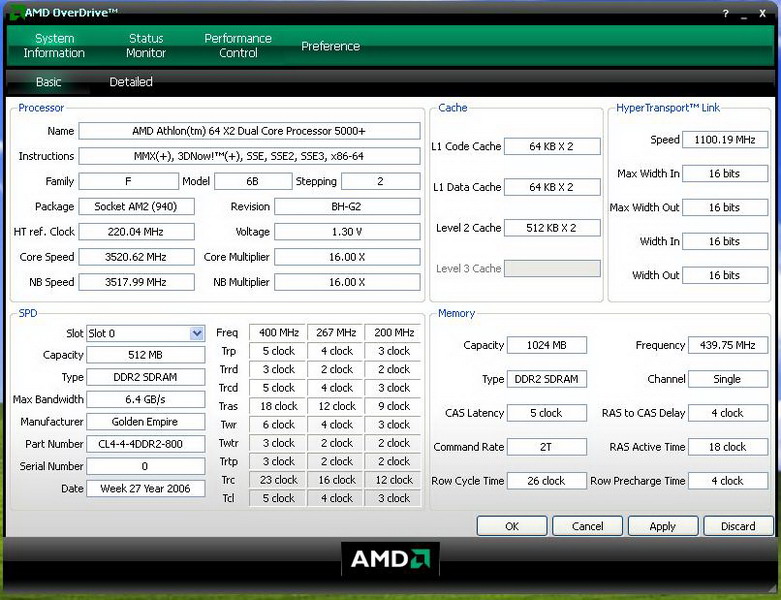Click the 400 MHz Freq column header

click(278, 333)
